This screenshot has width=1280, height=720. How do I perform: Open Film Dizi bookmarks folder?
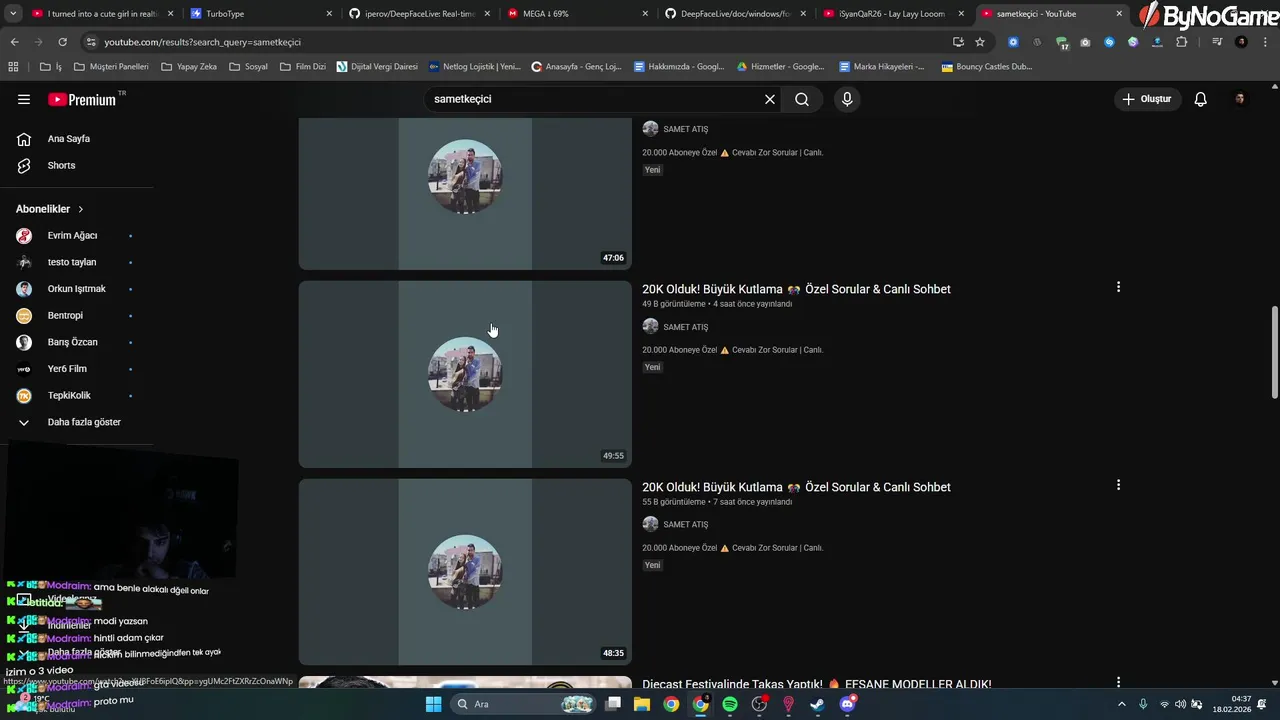click(302, 67)
